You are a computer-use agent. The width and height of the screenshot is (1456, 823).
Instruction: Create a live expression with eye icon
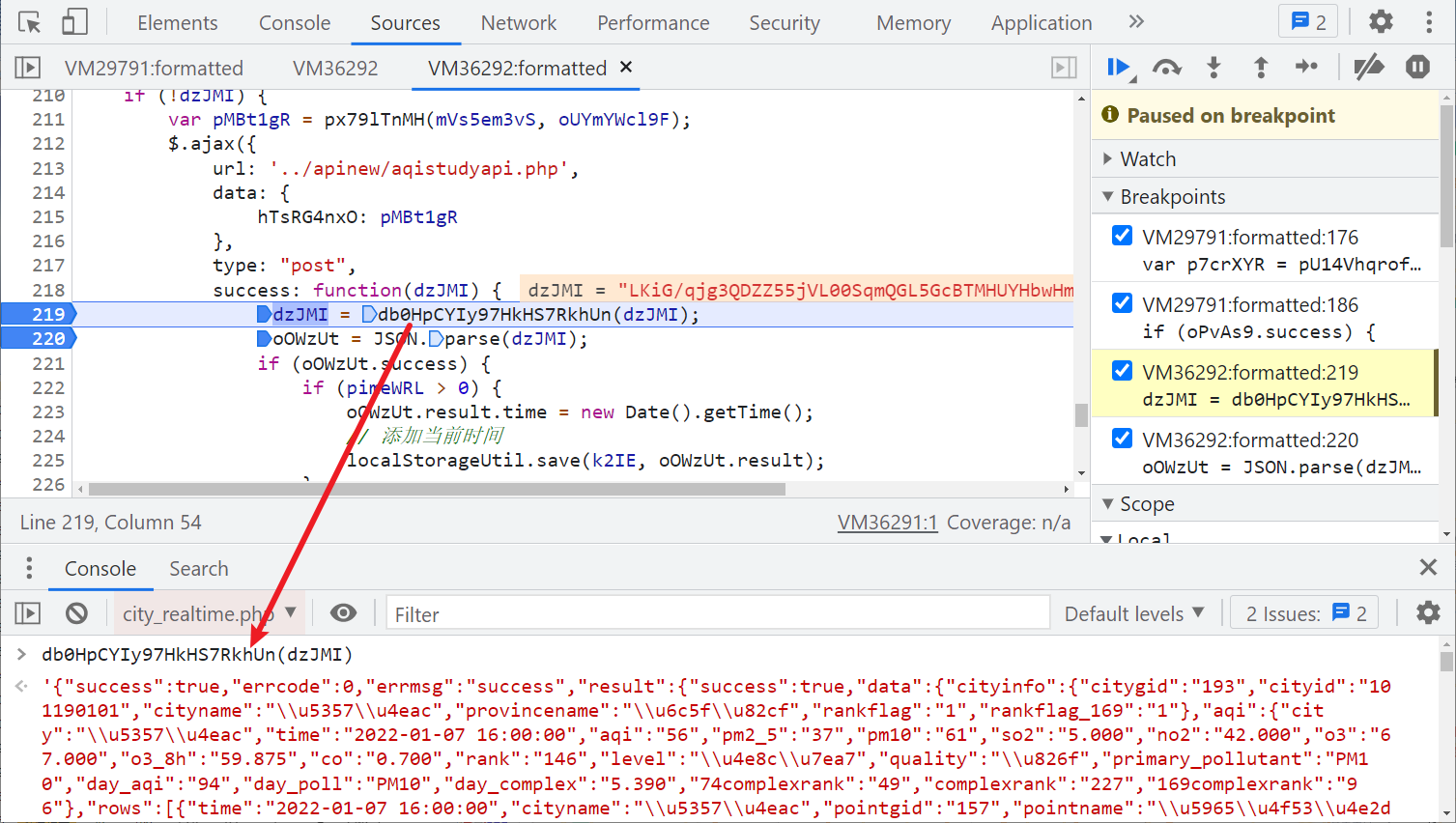tap(343, 613)
